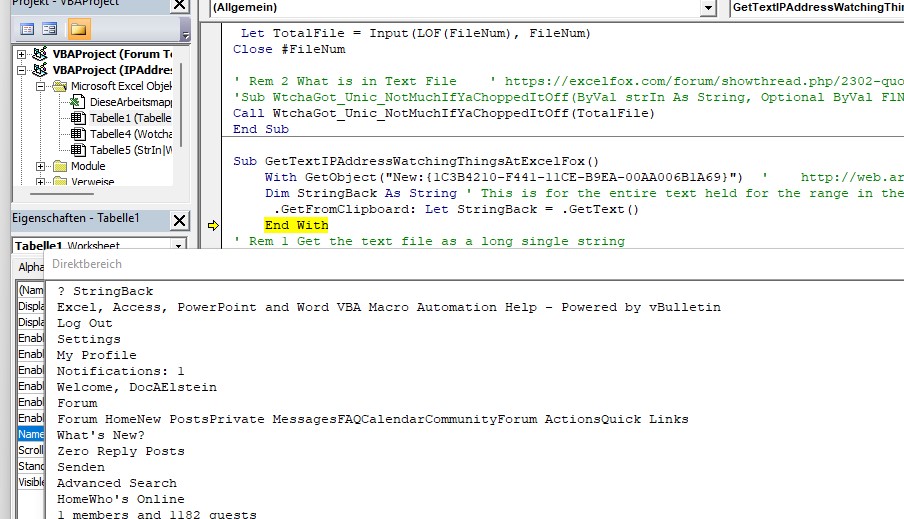
Task: Select the ScrollArea property row
Action: pyautogui.click(x=31, y=450)
